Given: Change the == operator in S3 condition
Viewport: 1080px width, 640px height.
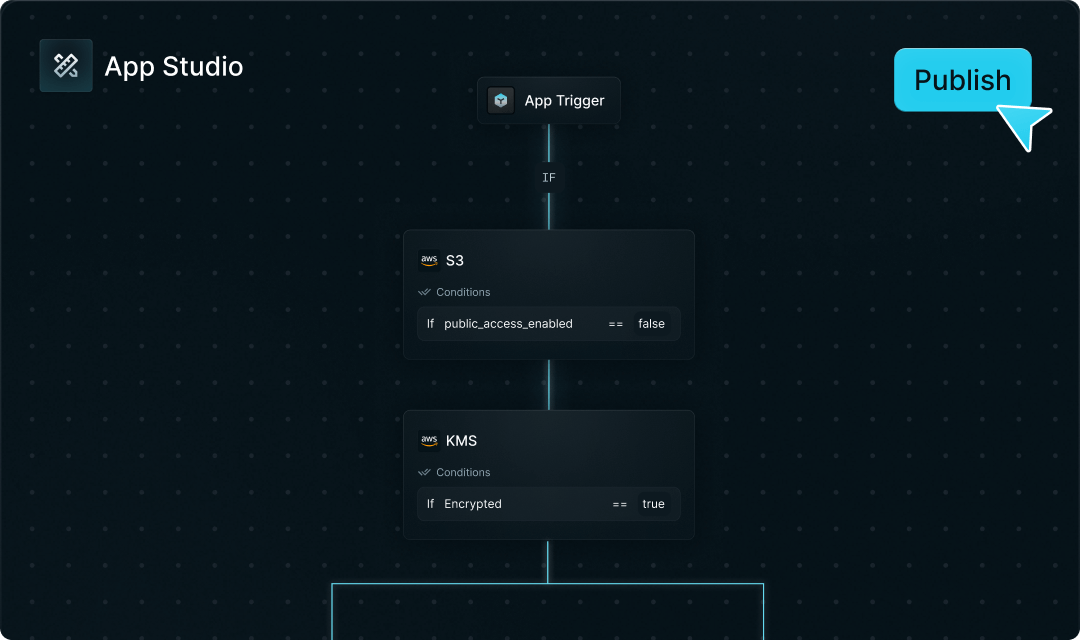Looking at the screenshot, I should 616,324.
